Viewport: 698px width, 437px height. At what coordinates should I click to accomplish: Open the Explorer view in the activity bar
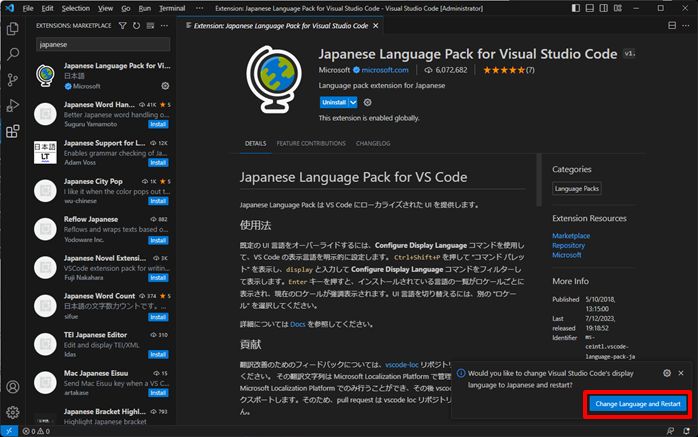[12, 29]
